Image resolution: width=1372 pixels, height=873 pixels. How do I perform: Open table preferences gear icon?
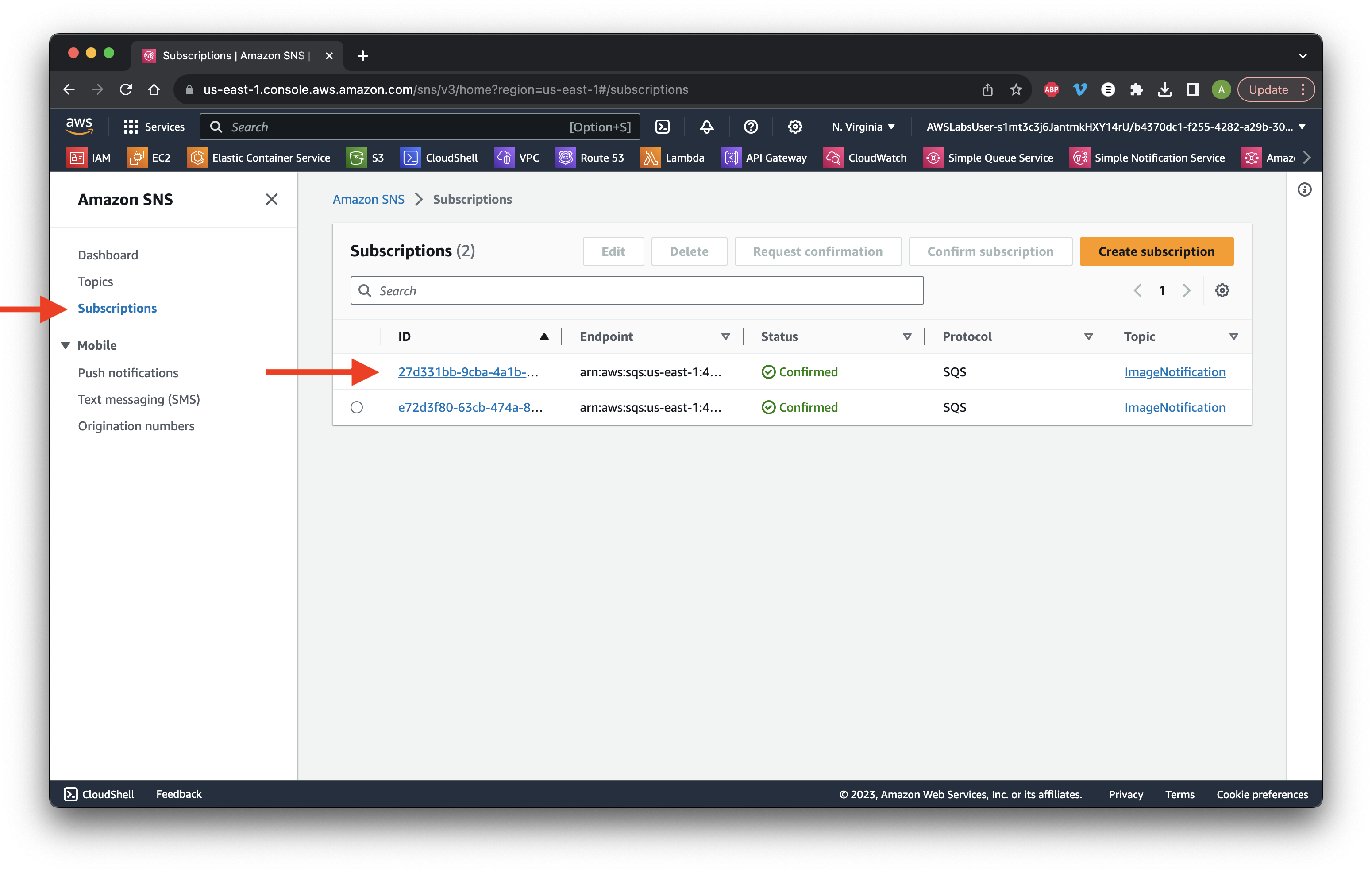point(1222,290)
